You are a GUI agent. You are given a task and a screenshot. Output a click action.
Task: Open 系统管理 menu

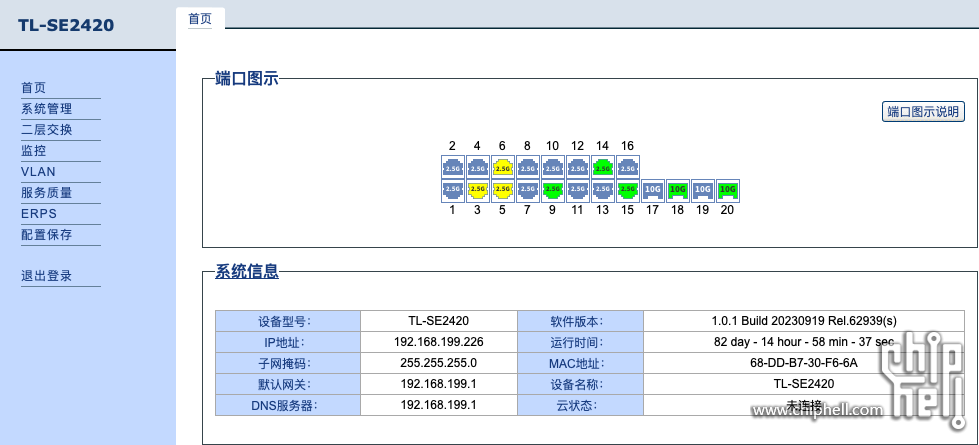(x=47, y=109)
